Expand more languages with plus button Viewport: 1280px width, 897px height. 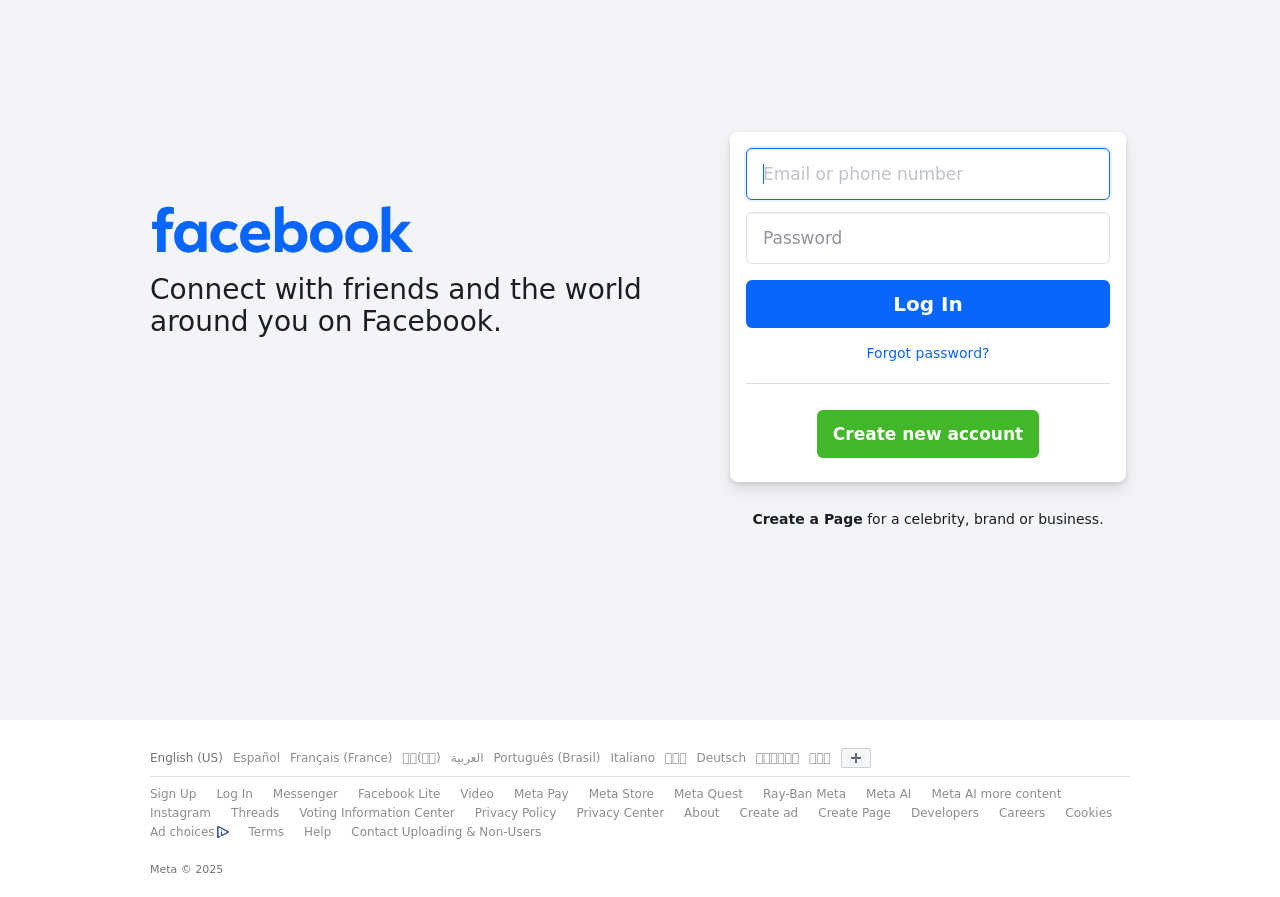pyautogui.click(x=855, y=758)
